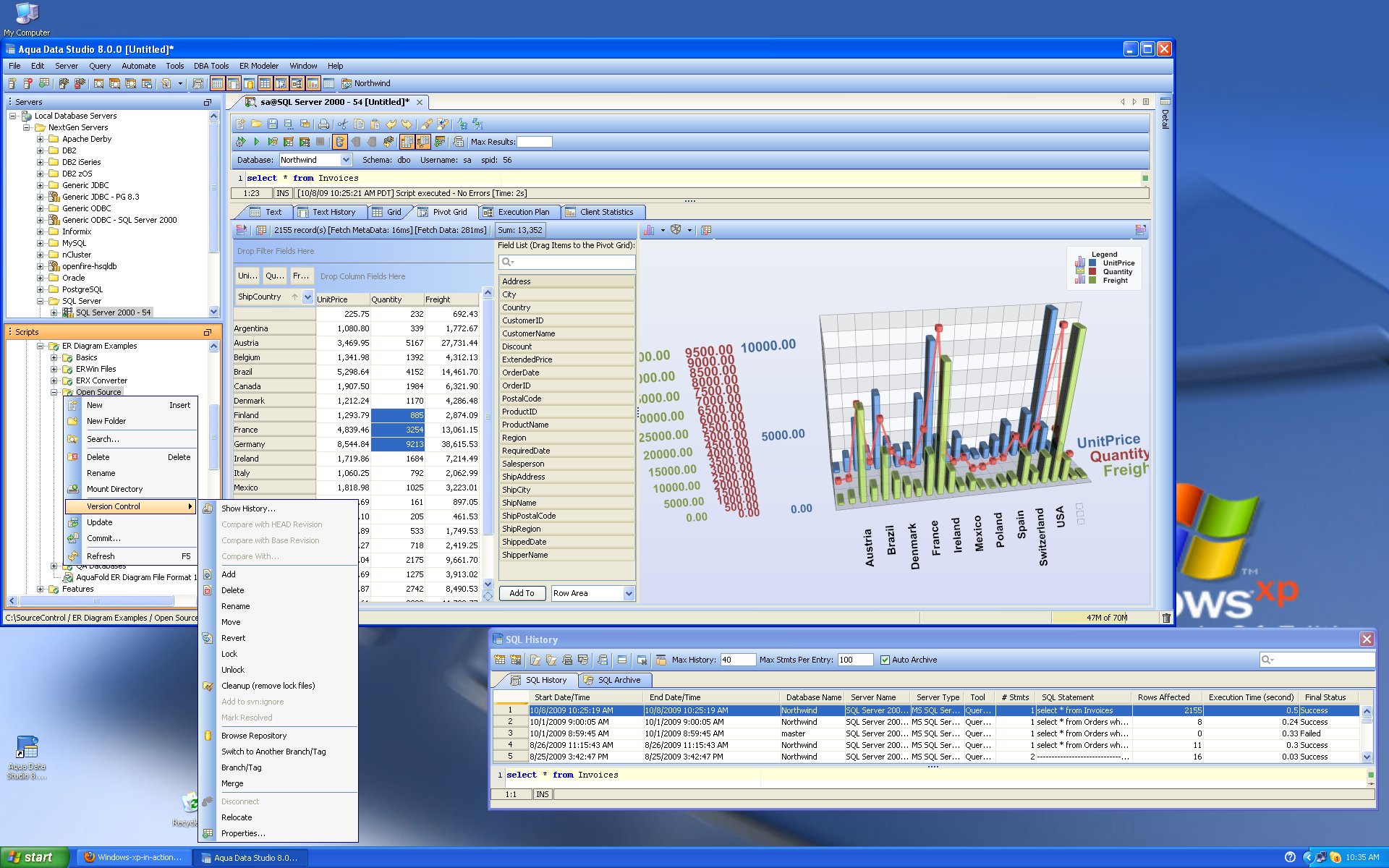This screenshot has height=868, width=1389.
Task: Open the DBA Tools menu
Action: [211, 66]
